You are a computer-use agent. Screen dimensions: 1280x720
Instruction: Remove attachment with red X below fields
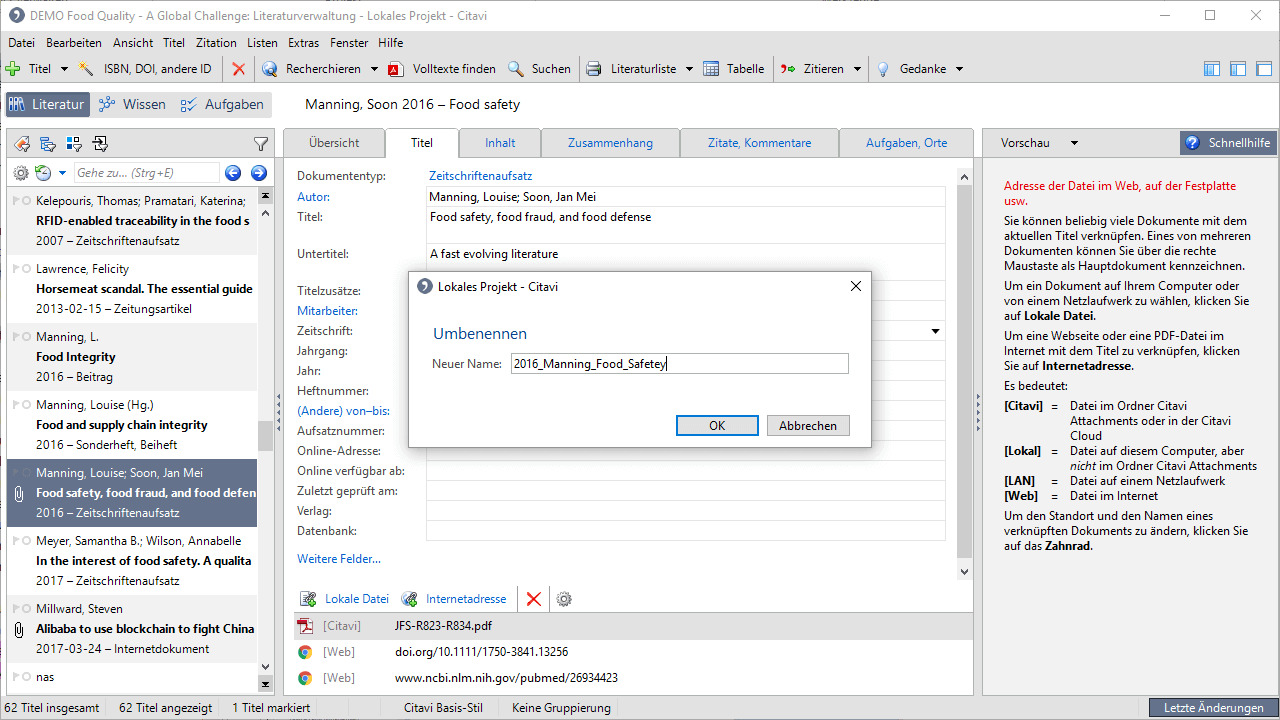point(534,599)
